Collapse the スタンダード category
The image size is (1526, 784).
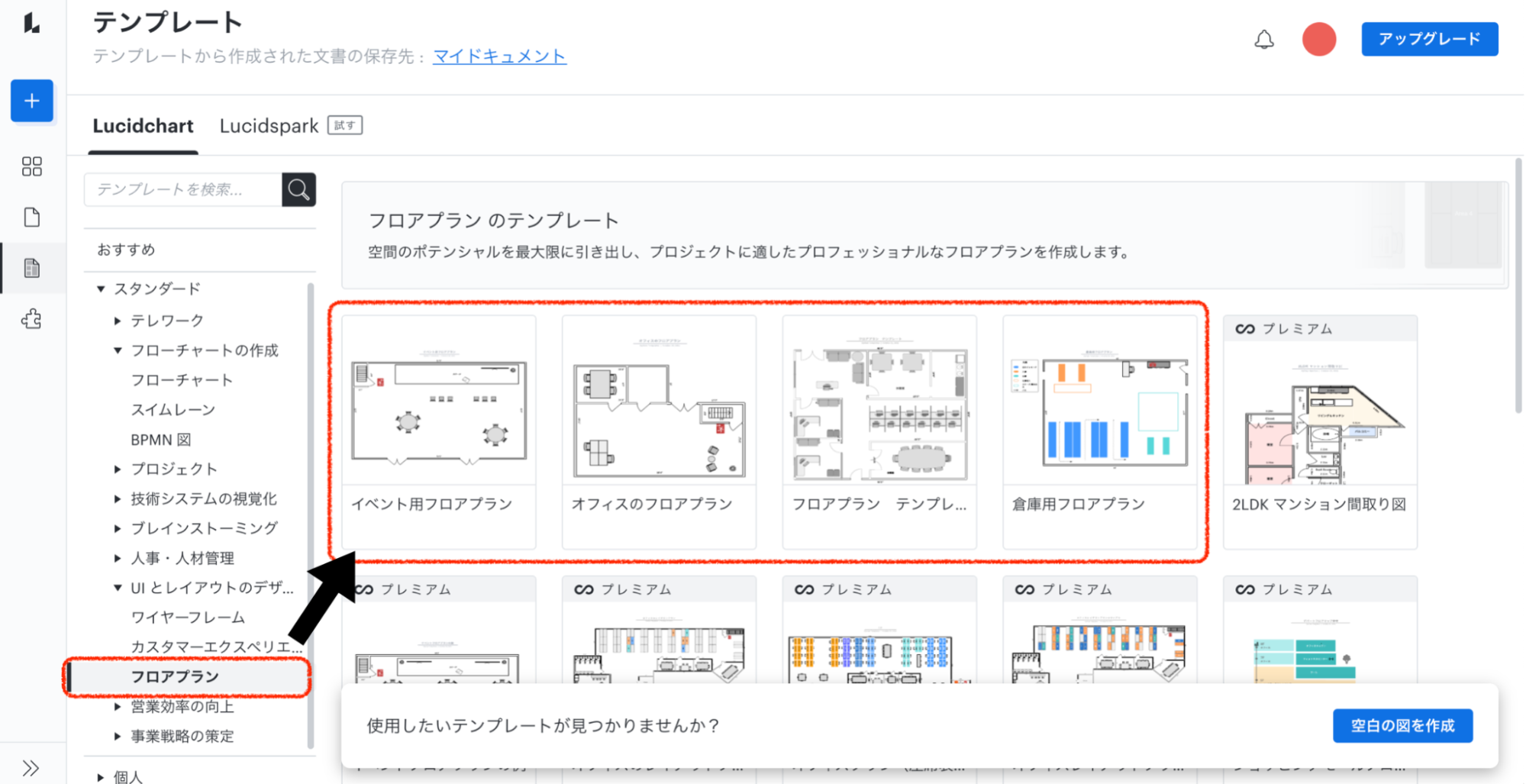101,289
